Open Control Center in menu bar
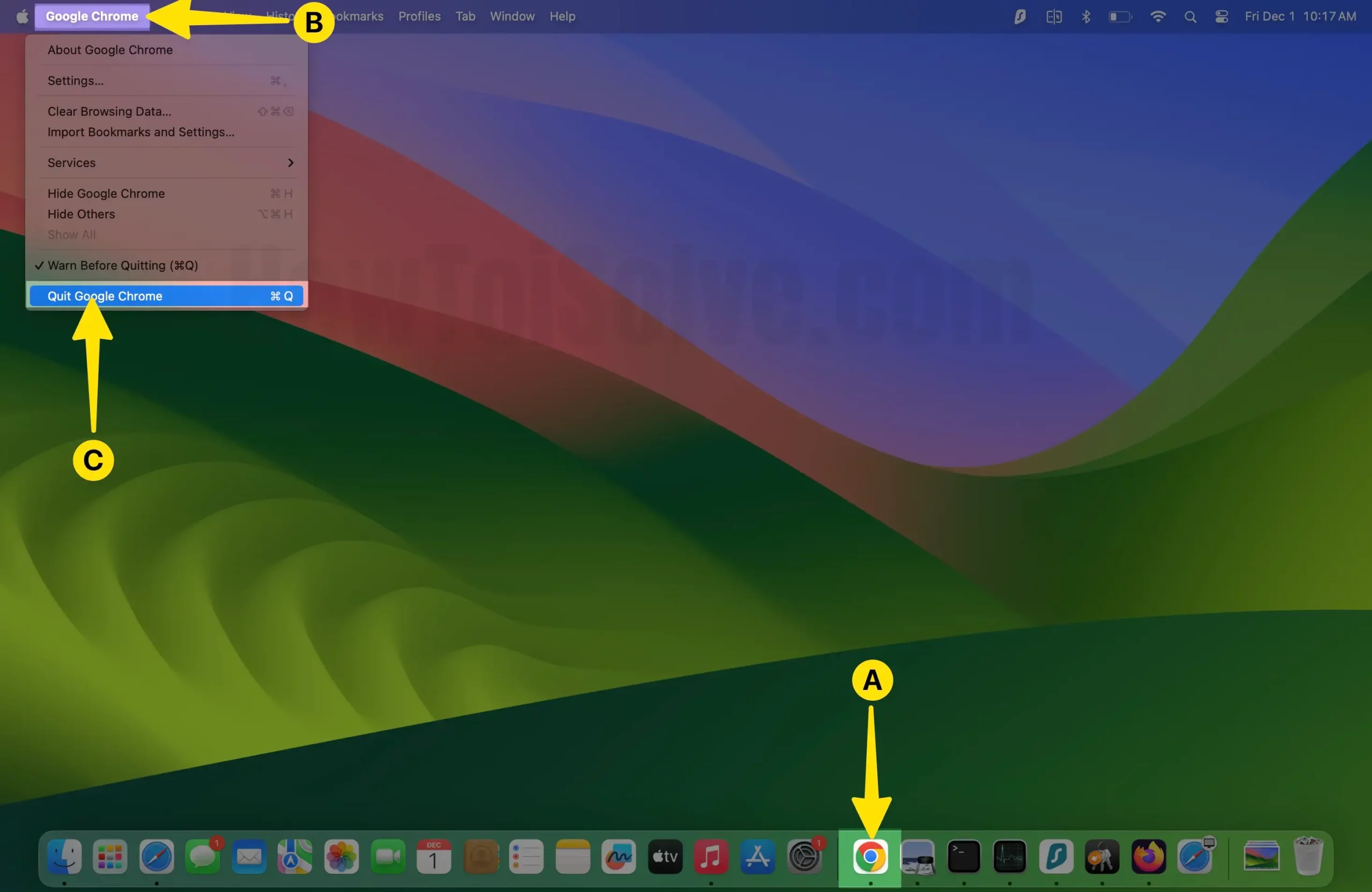The height and width of the screenshot is (892, 1372). (1221, 17)
